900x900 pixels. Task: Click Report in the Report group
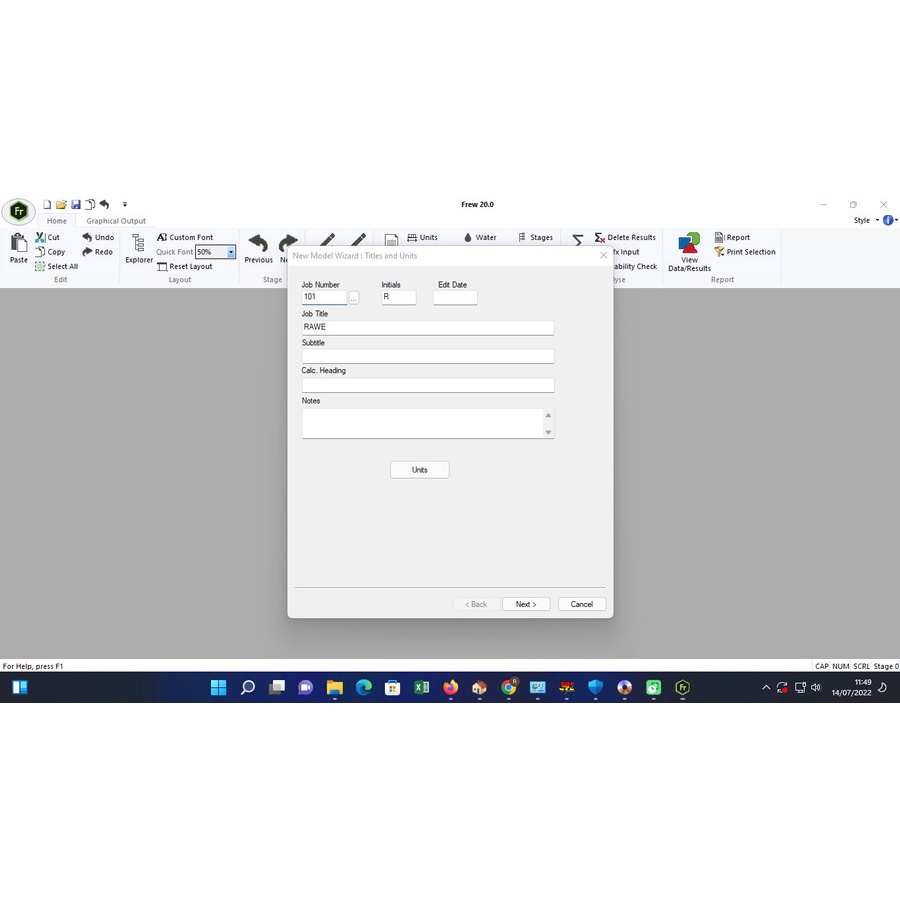tap(732, 237)
